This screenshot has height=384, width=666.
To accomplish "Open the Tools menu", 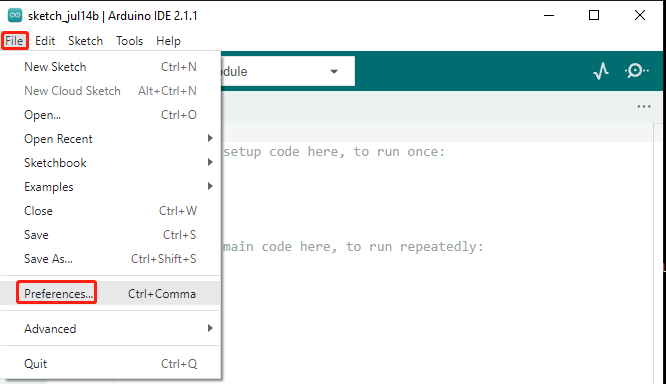I will point(130,41).
